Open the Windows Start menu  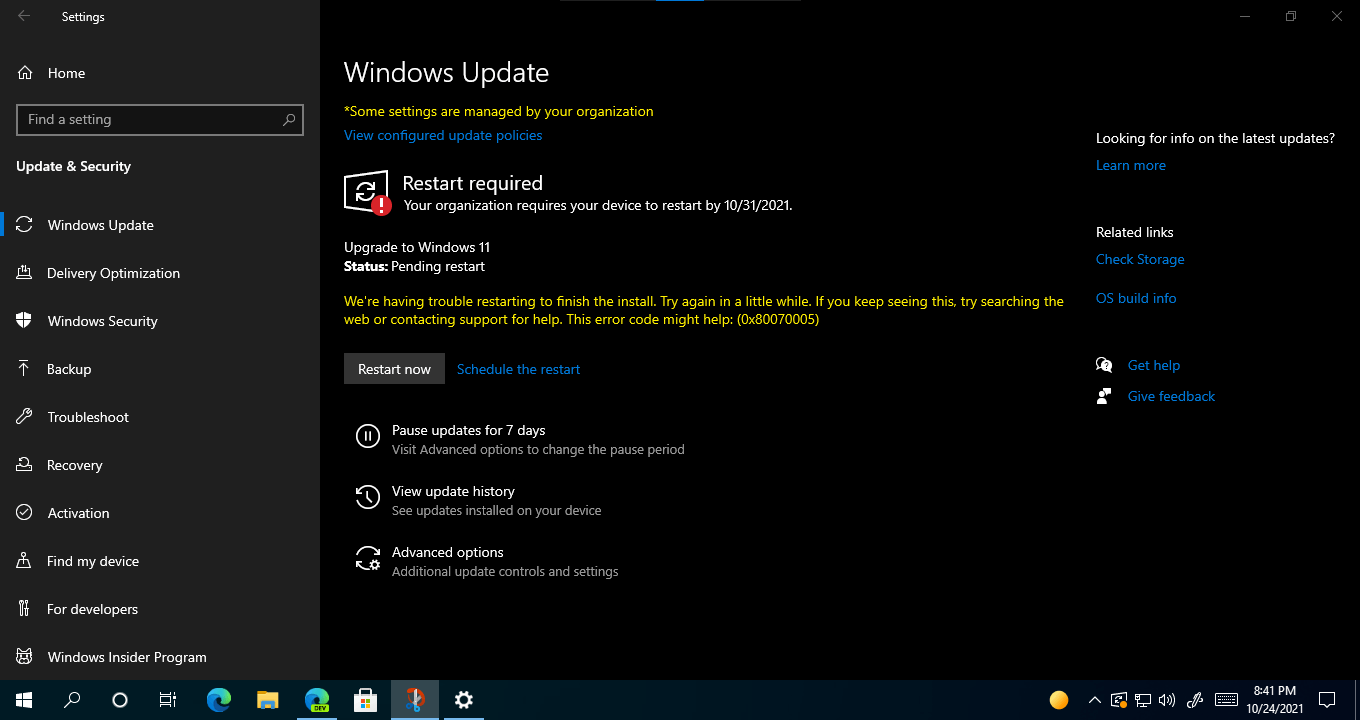(x=24, y=700)
